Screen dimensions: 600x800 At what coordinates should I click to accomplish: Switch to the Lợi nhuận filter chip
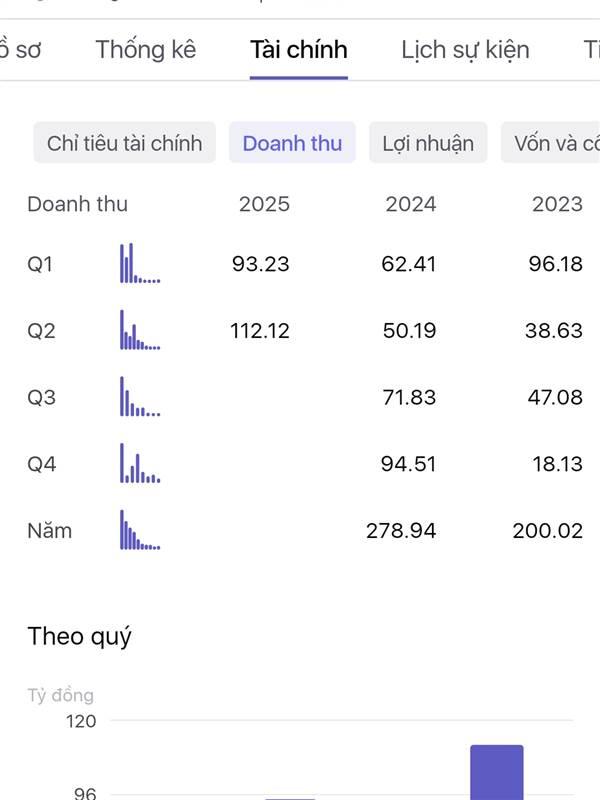click(x=428, y=142)
